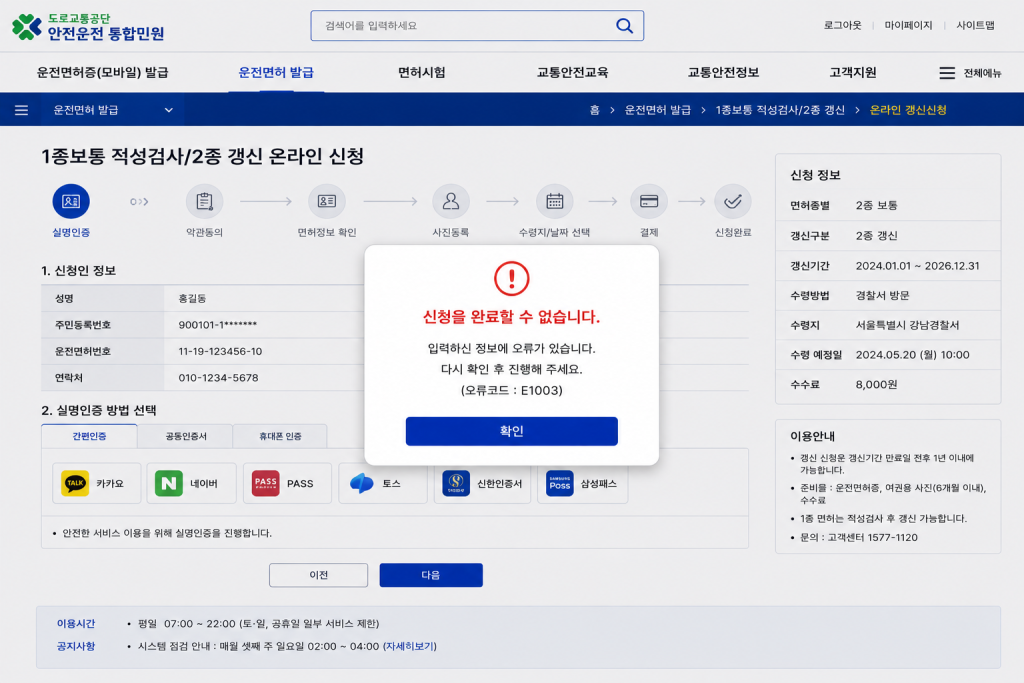Image resolution: width=1024 pixels, height=683 pixels.
Task: Open the 전체메뉴 hamburger icon
Action: [x=947, y=73]
